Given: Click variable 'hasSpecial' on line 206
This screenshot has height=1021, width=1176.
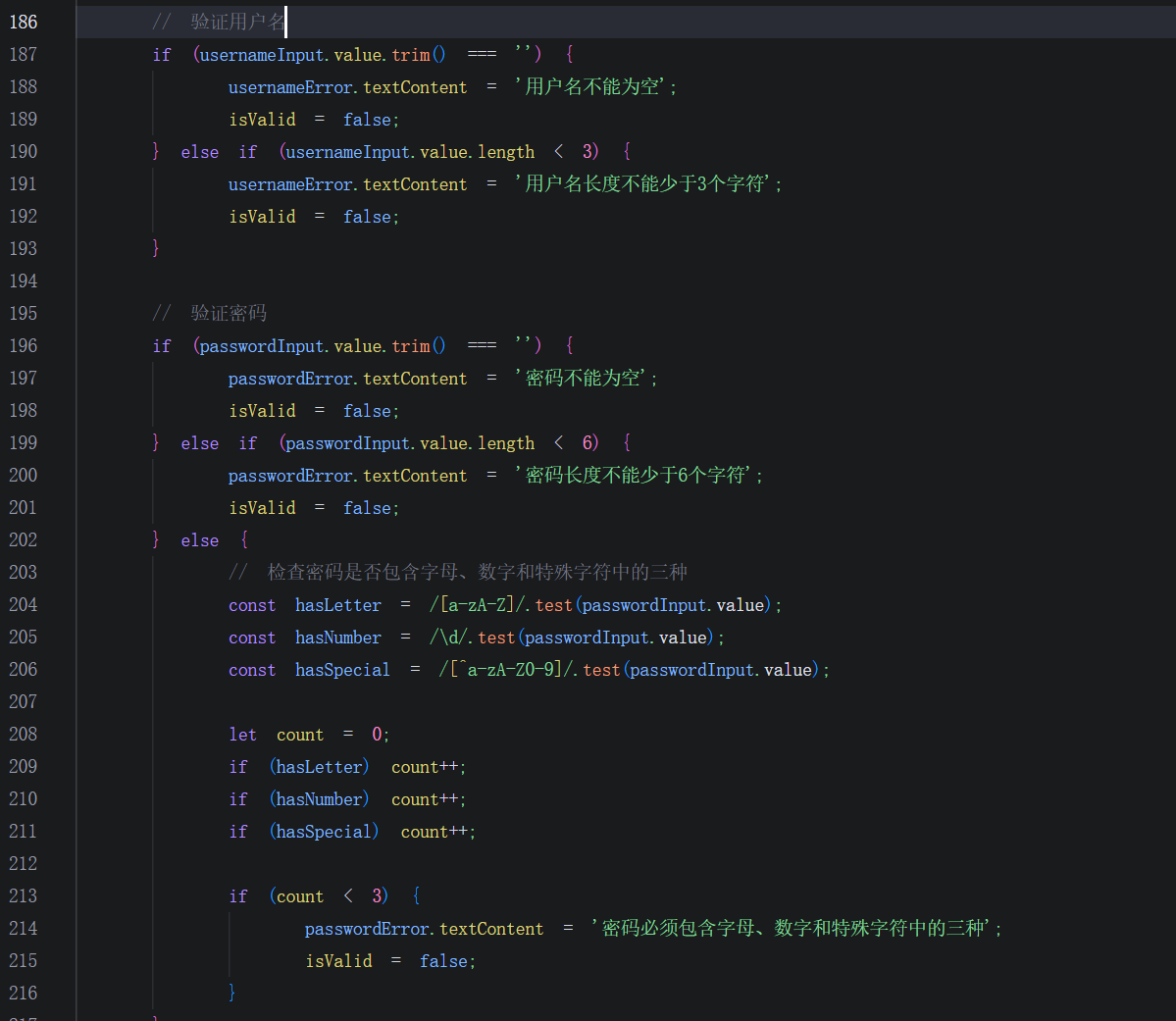Looking at the screenshot, I should (x=342, y=670).
